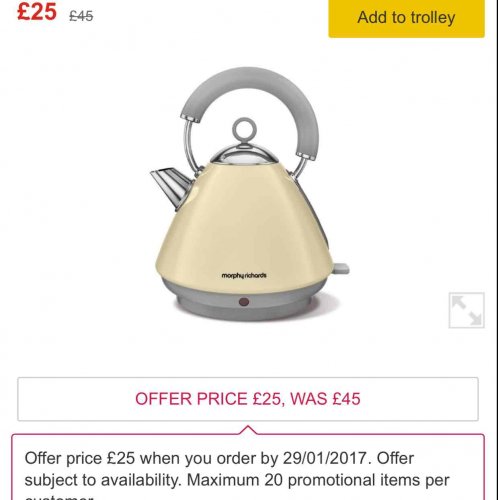Click the chrome spout of the kettle
This screenshot has height=500, width=498.
pyautogui.click(x=171, y=185)
